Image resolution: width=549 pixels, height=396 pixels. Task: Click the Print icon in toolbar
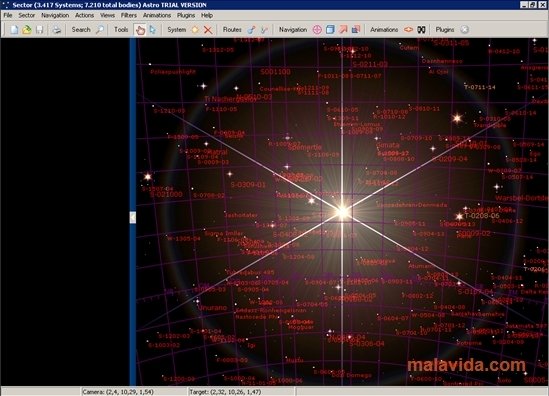57,30
